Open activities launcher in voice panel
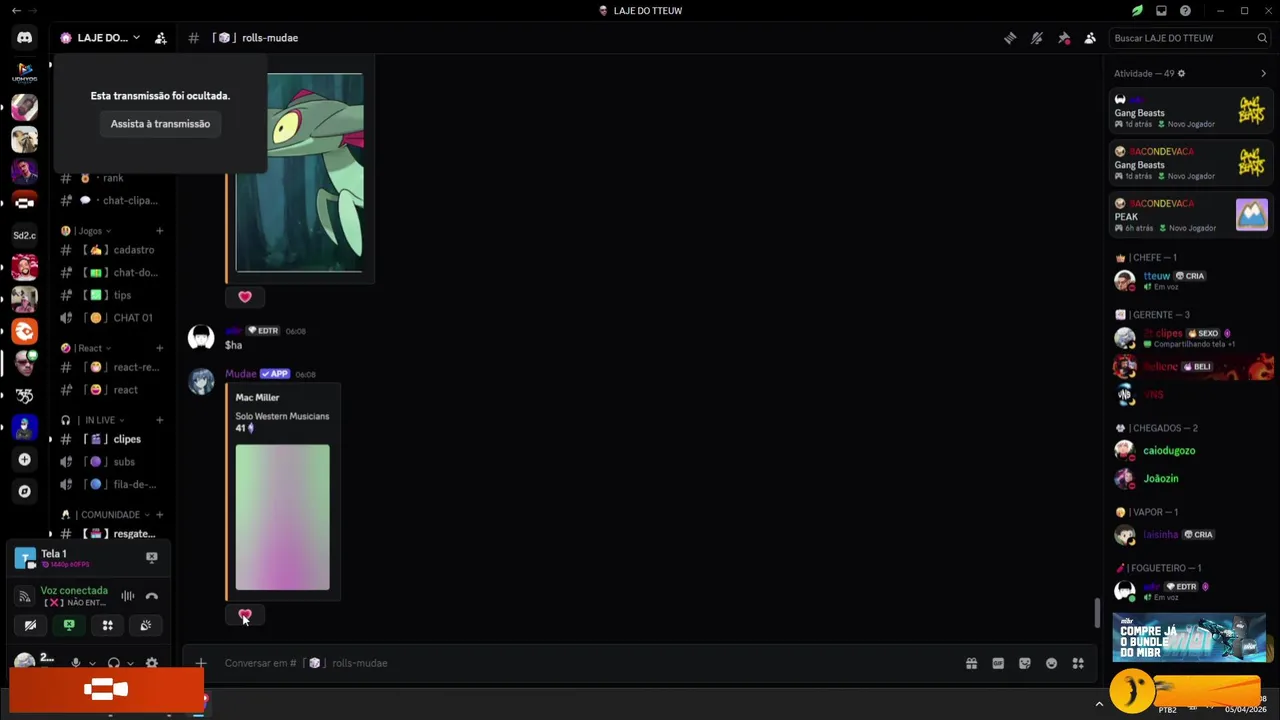Image resolution: width=1280 pixels, height=720 pixels. coord(108,625)
